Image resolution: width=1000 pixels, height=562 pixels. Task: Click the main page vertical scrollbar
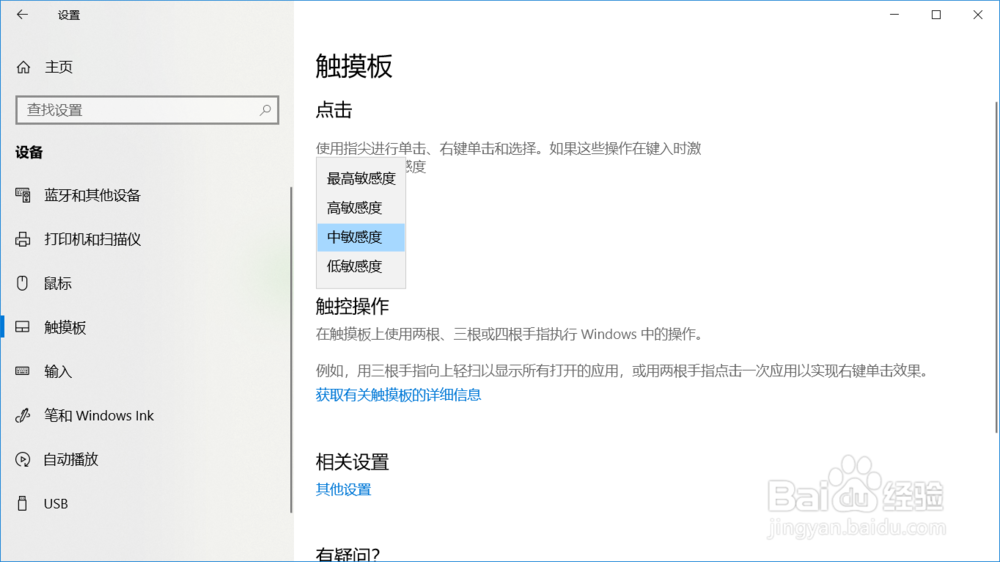[996, 267]
